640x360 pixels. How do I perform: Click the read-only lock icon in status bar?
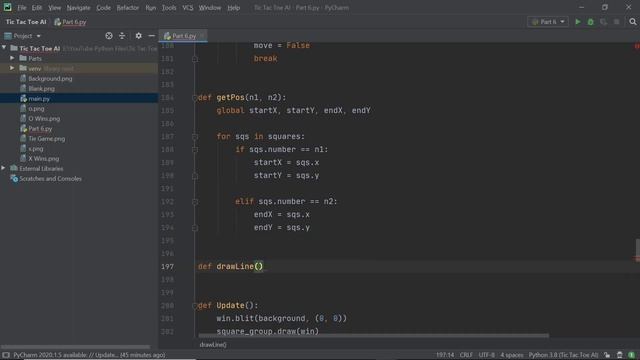[607, 355]
